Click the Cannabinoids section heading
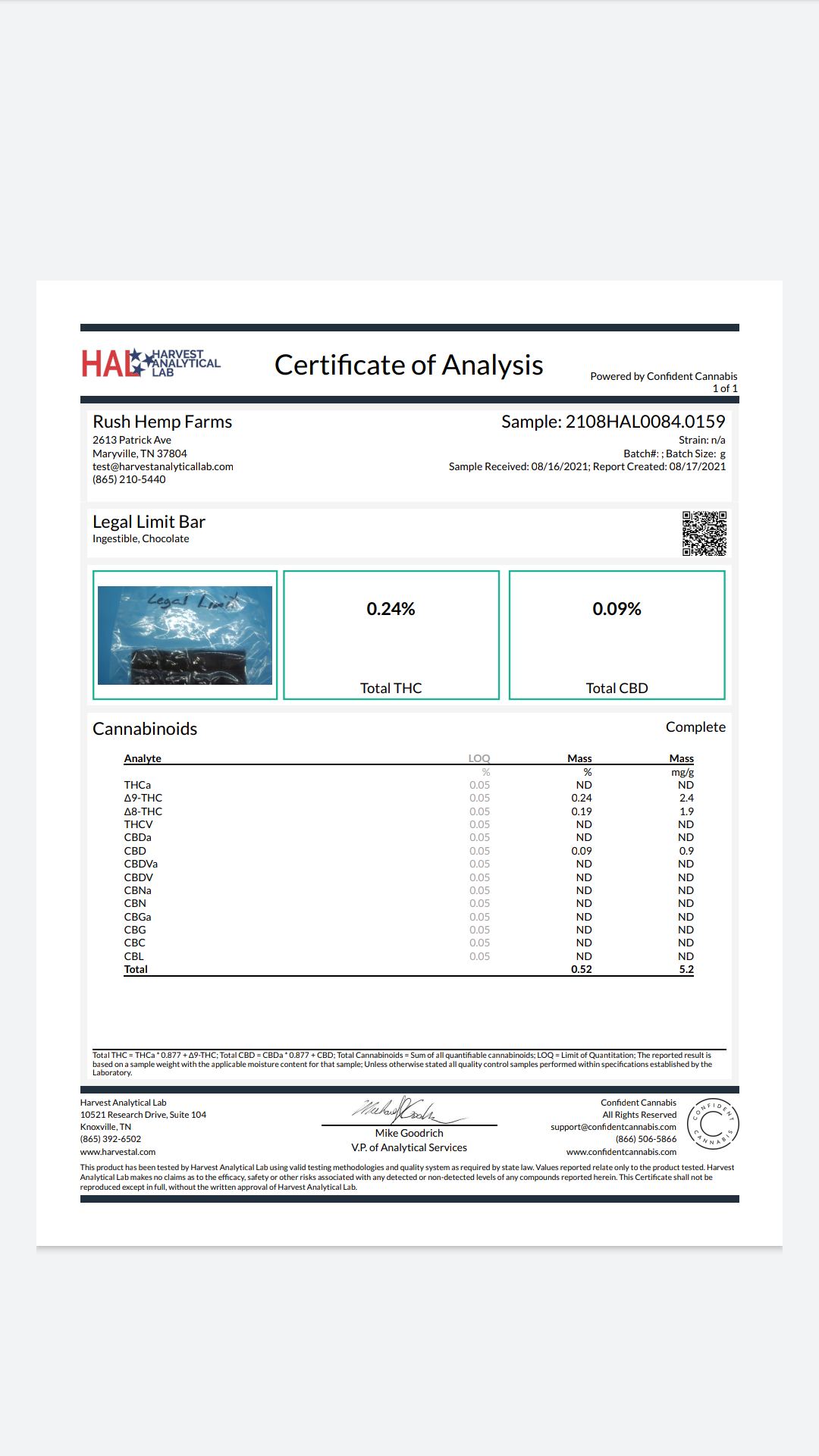 pos(145,729)
